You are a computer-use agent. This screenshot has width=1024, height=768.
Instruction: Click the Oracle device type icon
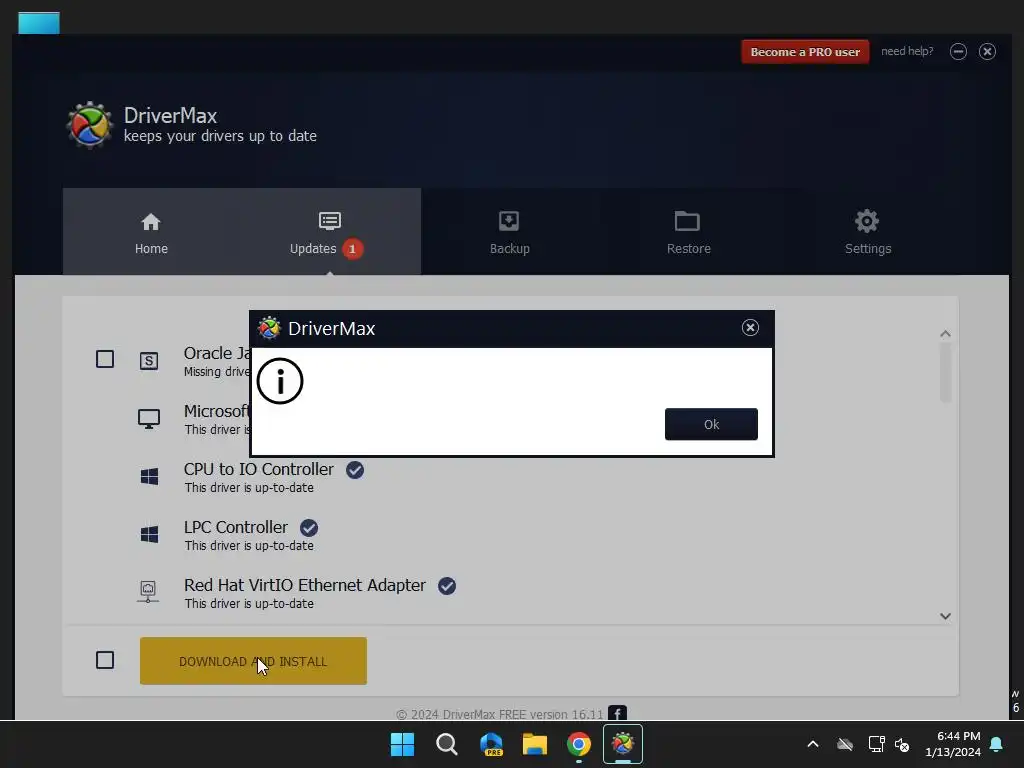coord(149,360)
